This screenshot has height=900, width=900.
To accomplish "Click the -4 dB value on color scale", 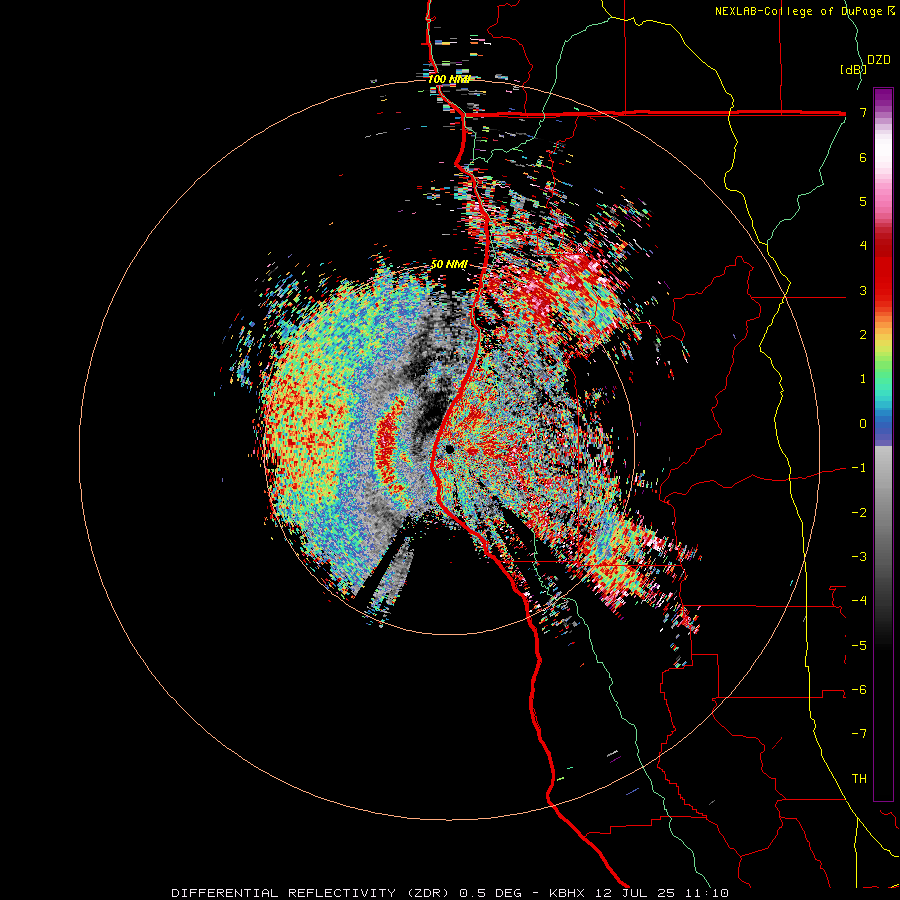I will (x=859, y=601).
